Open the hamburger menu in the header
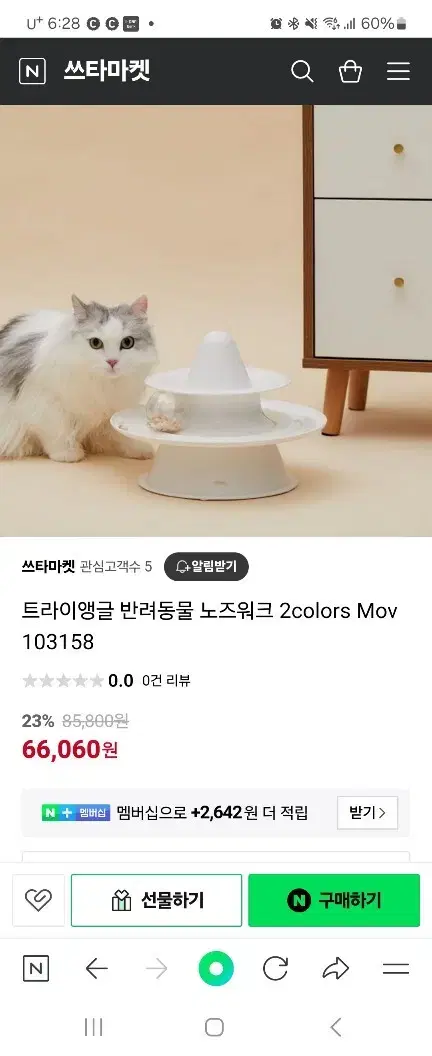Screen dimensions: 432x1056 [398, 71]
